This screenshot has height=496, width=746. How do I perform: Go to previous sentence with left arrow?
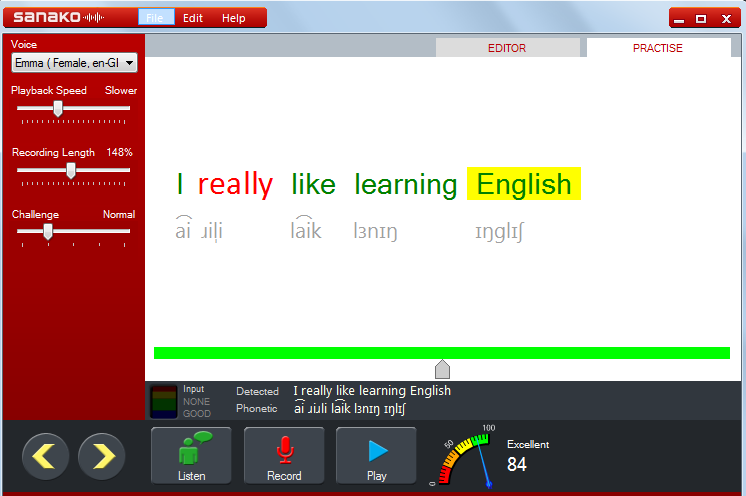point(45,457)
